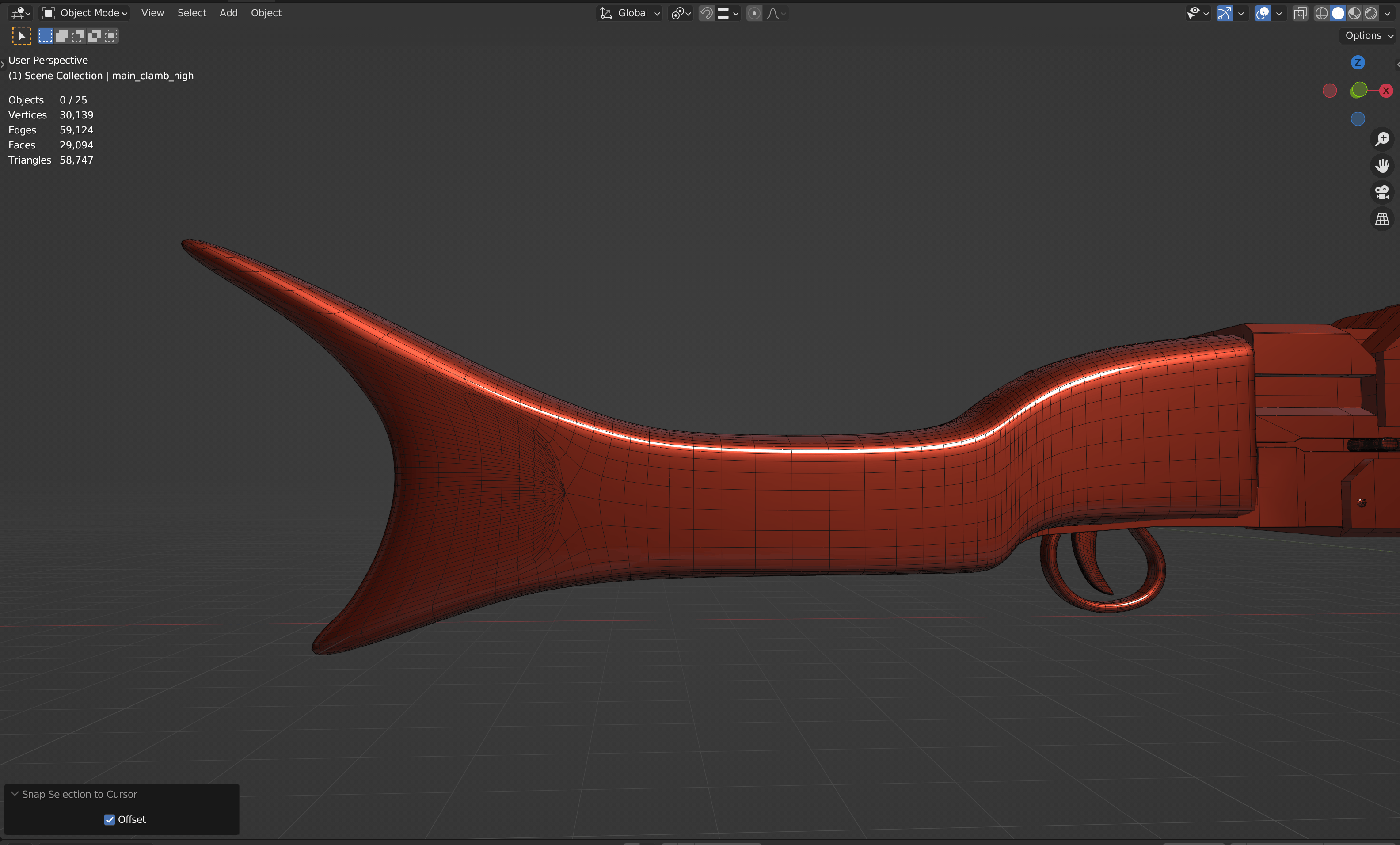Switch to solid viewport shading
Viewport: 1400px width, 845px height.
tap(1338, 13)
